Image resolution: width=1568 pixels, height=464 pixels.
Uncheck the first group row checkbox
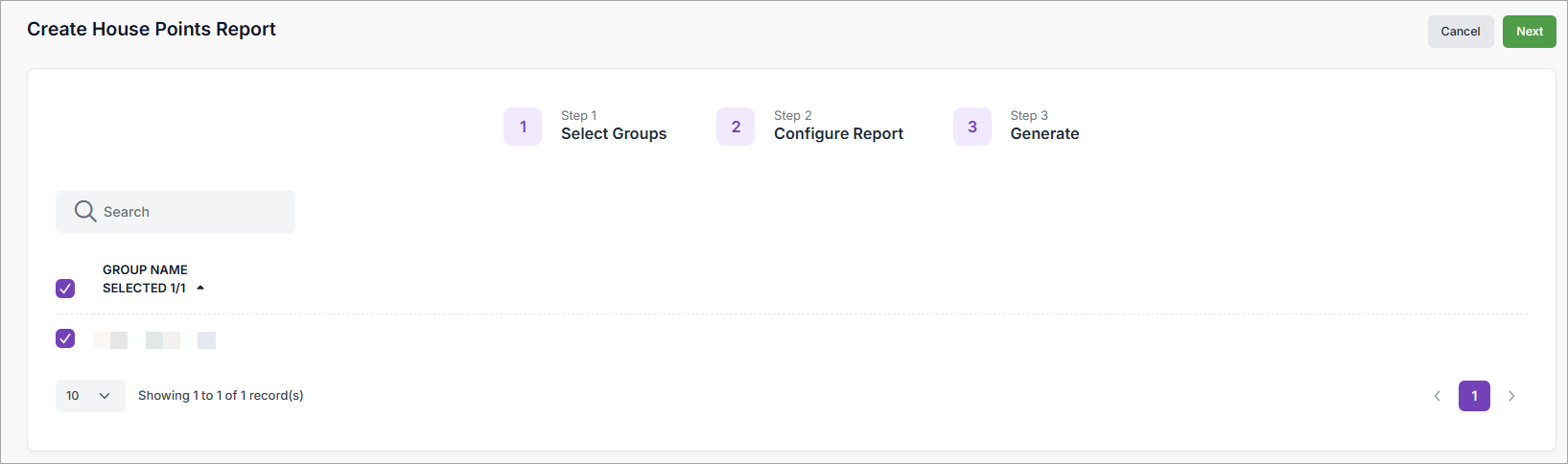point(65,338)
